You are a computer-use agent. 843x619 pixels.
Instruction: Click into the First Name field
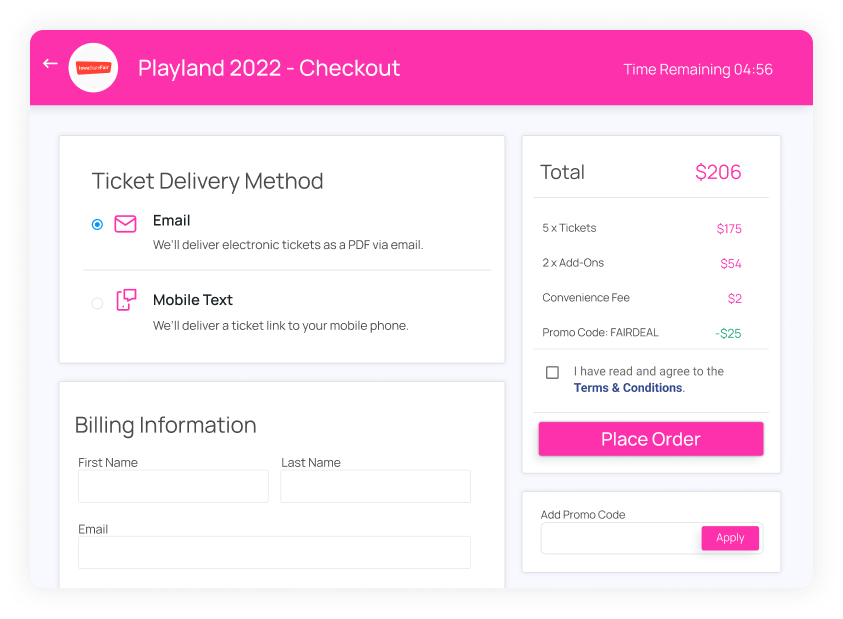pyautogui.click(x=173, y=486)
